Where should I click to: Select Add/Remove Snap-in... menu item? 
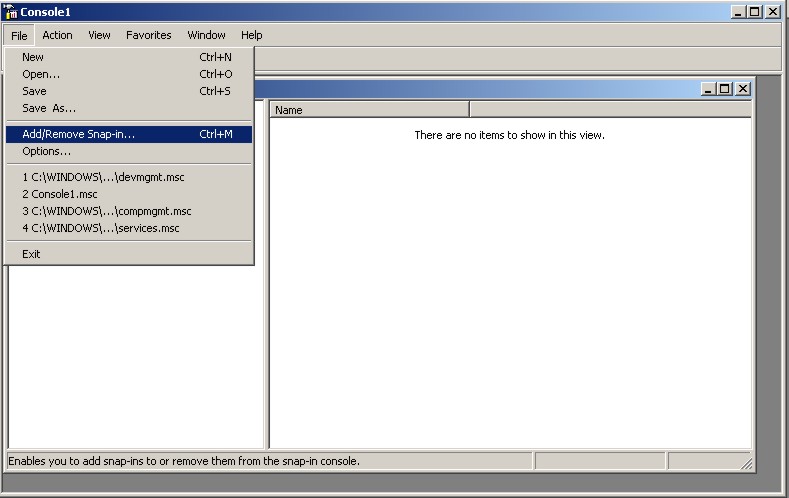(78, 134)
